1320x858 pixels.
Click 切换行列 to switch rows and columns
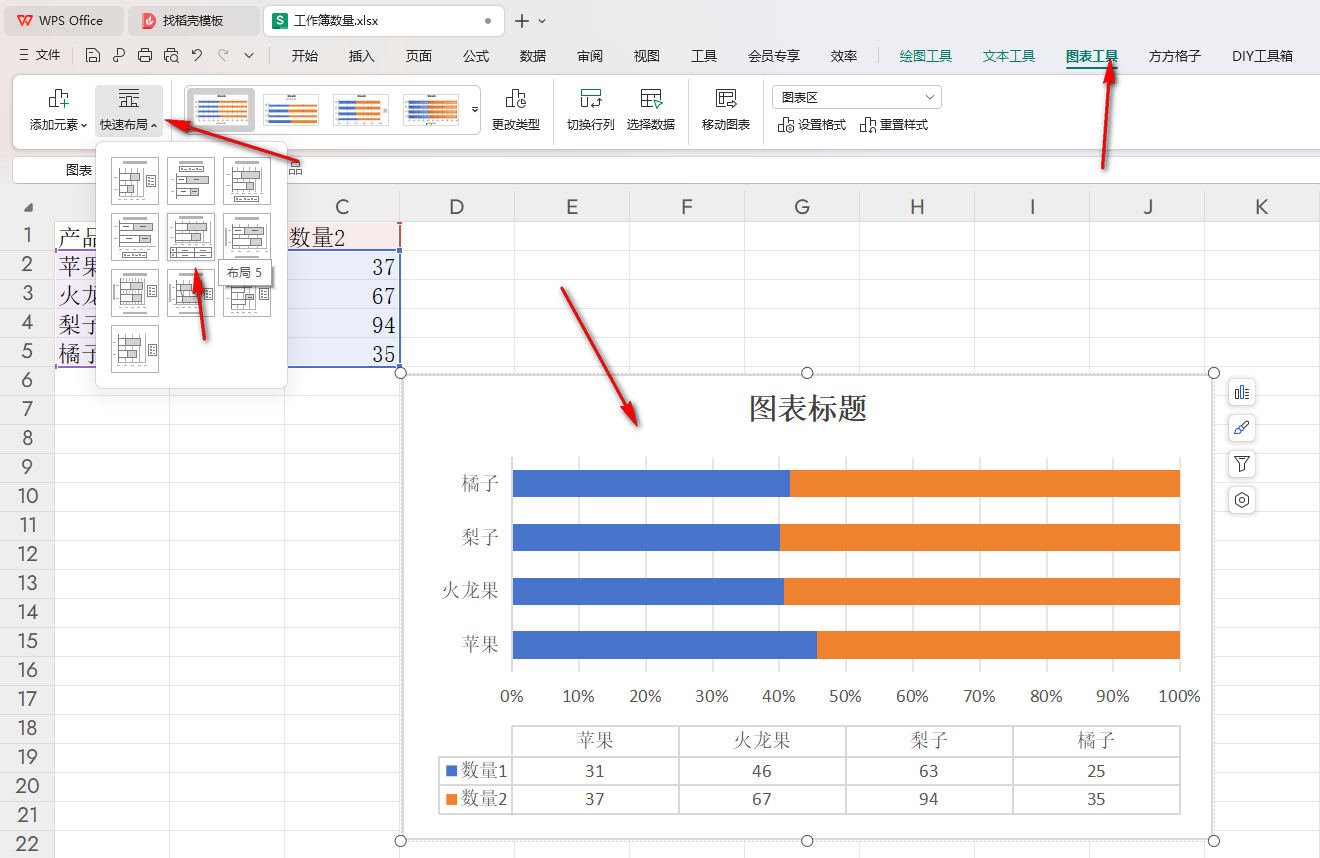(x=591, y=111)
